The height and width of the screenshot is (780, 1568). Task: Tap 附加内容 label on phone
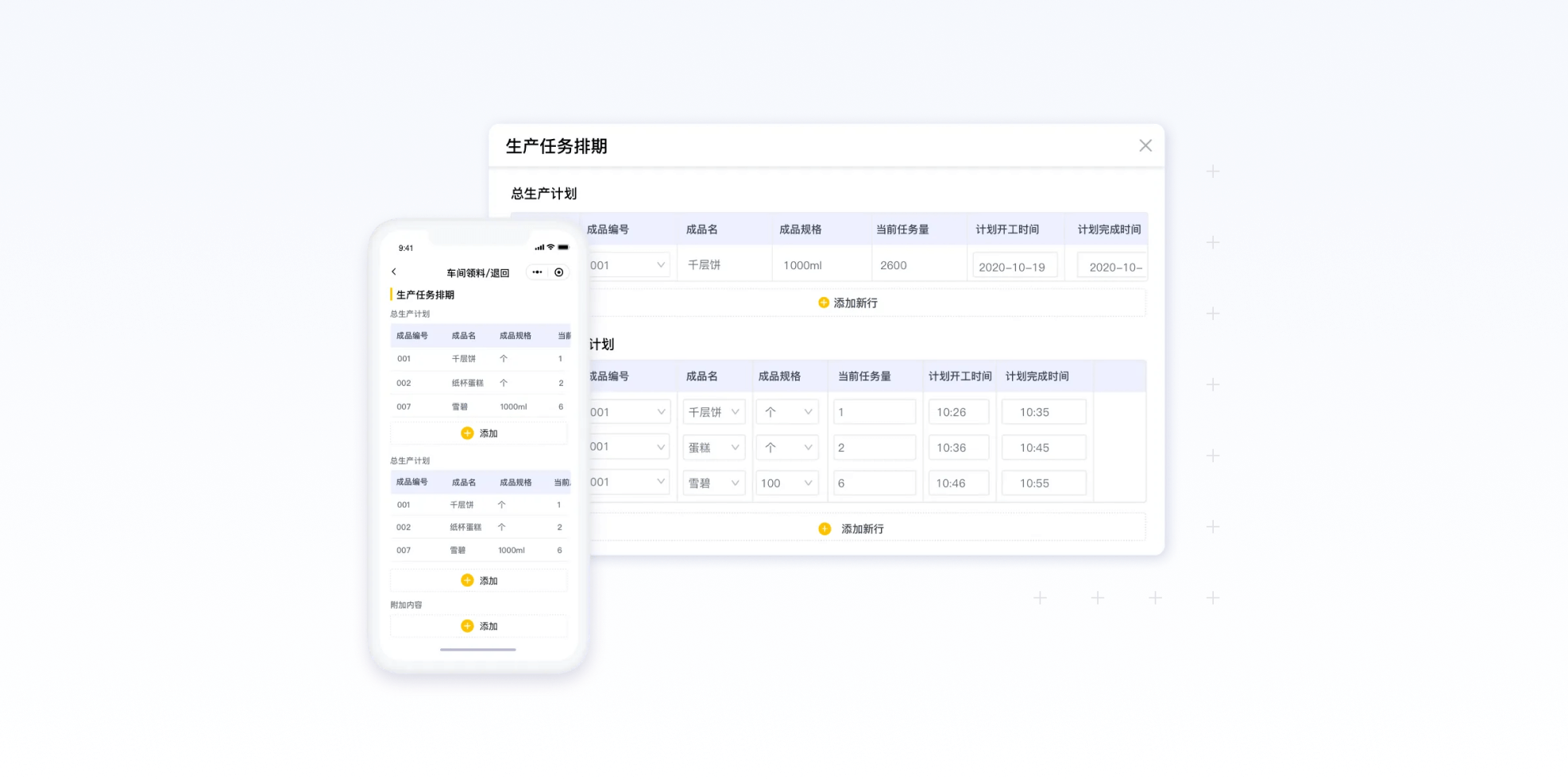(x=406, y=605)
